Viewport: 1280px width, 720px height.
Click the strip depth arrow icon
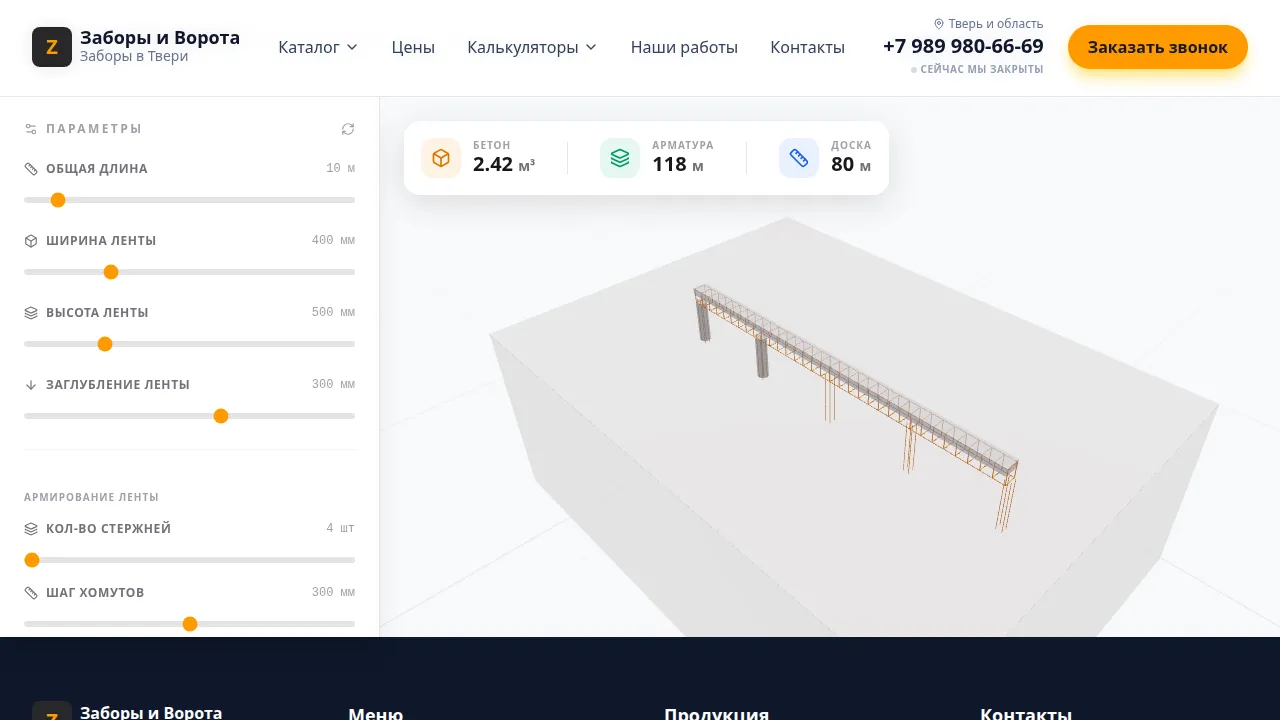coord(31,385)
